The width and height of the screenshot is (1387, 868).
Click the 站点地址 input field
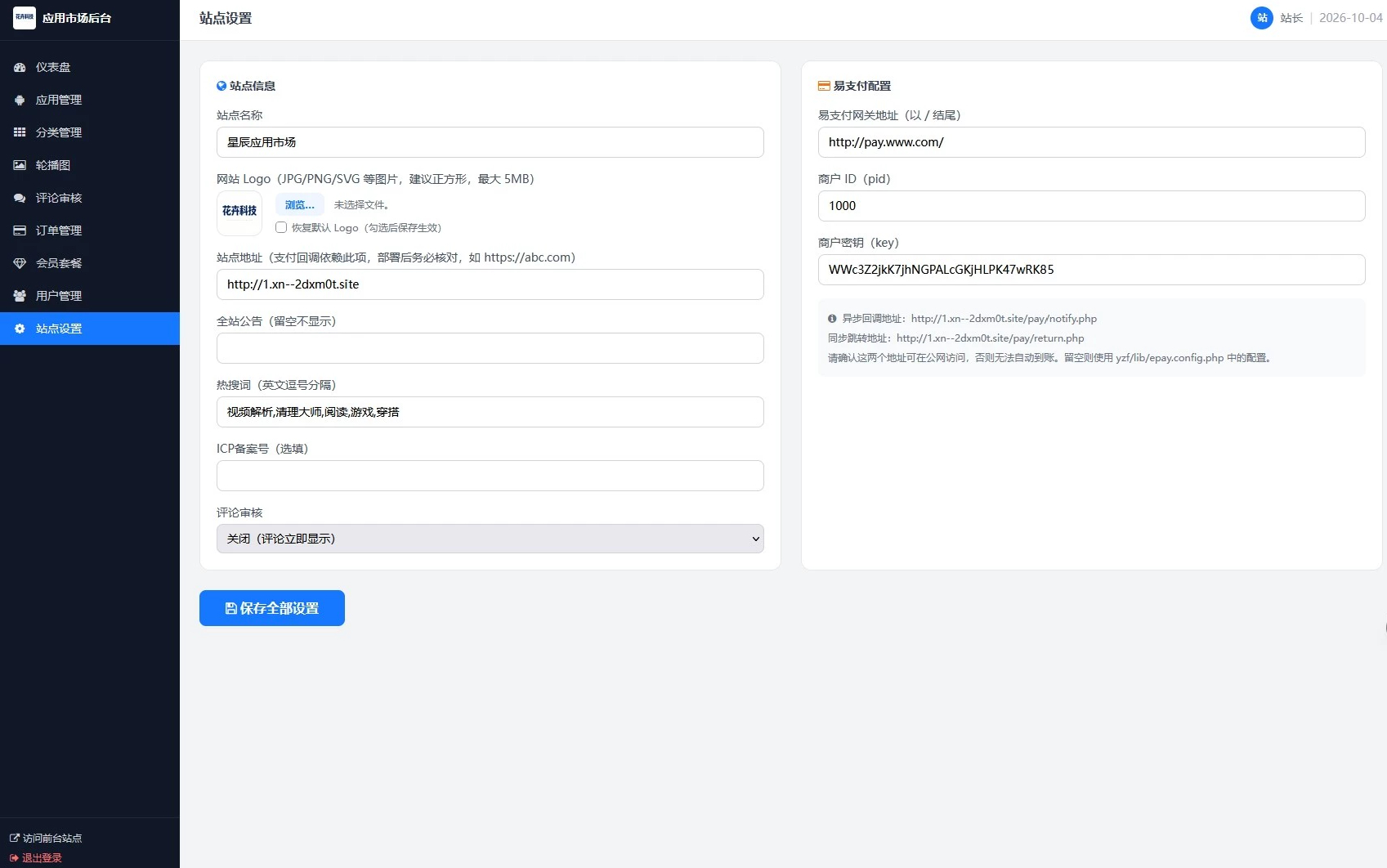pos(490,284)
